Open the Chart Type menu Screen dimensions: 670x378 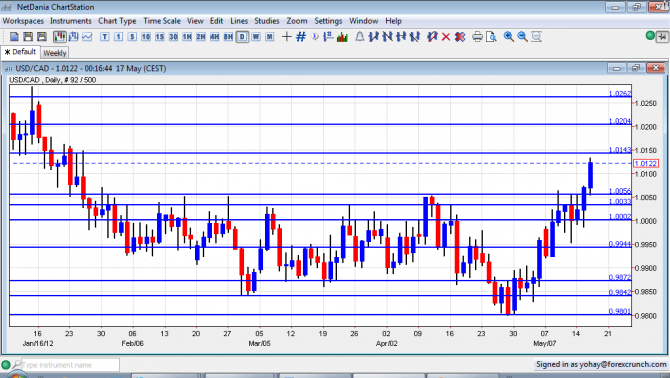[x=117, y=21]
